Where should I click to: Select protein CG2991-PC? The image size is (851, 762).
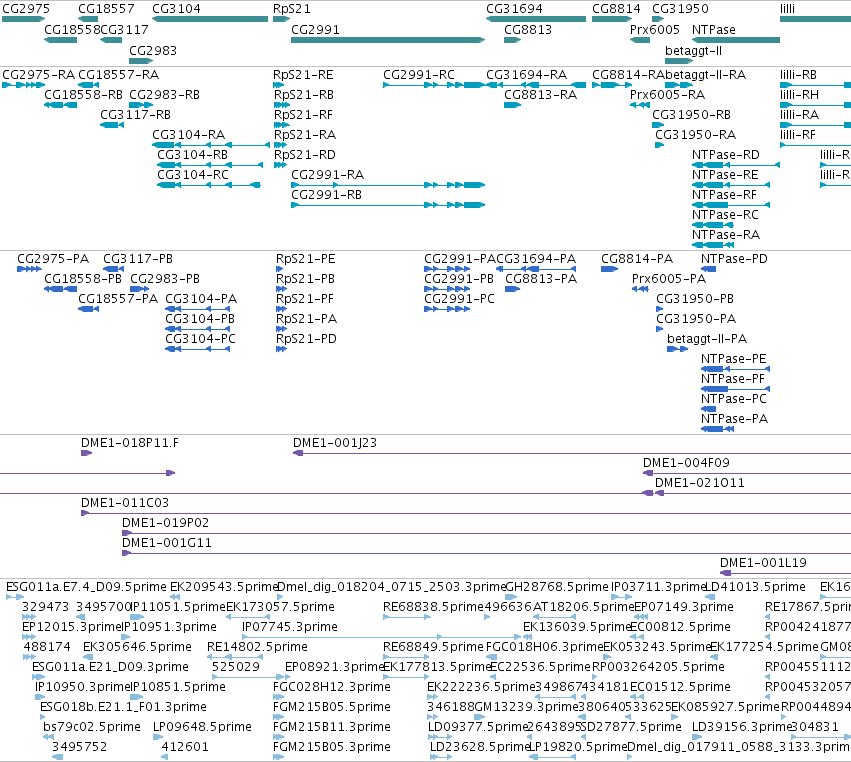coord(447,309)
